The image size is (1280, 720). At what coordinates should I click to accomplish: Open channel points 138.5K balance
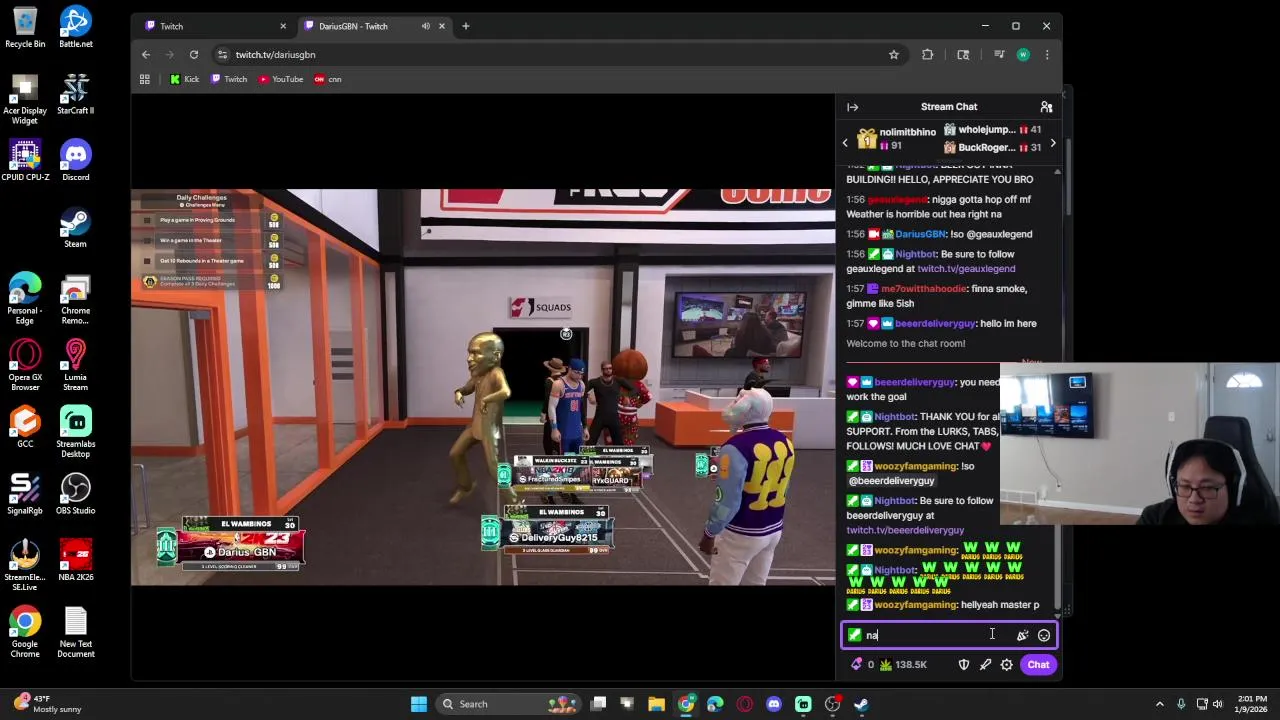[x=903, y=665]
